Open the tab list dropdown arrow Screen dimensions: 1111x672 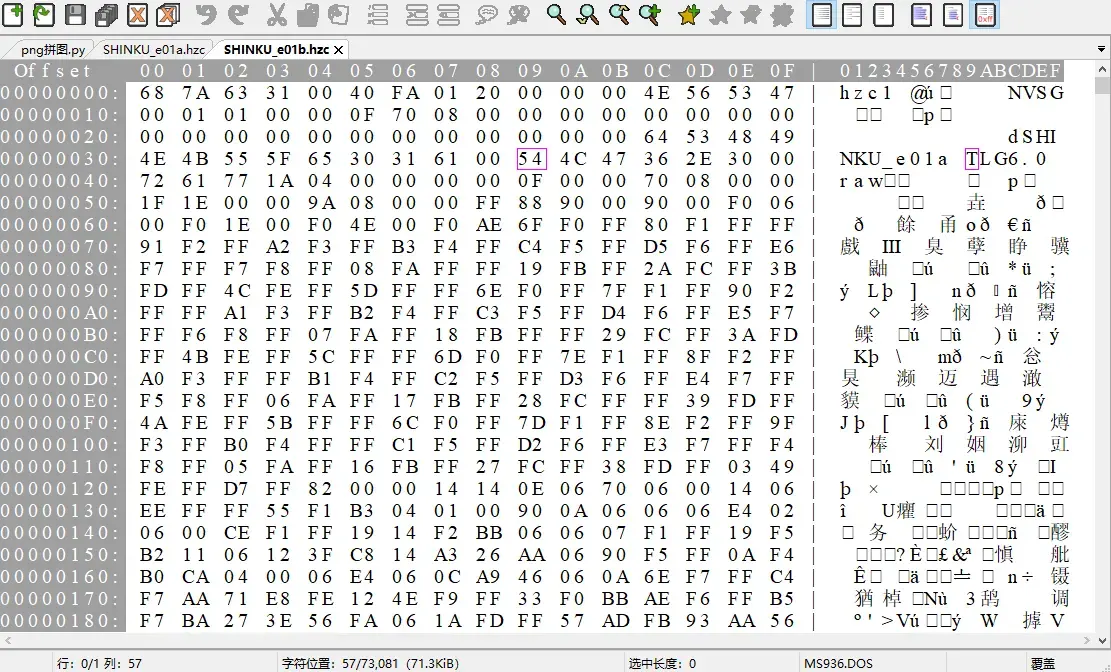1101,49
